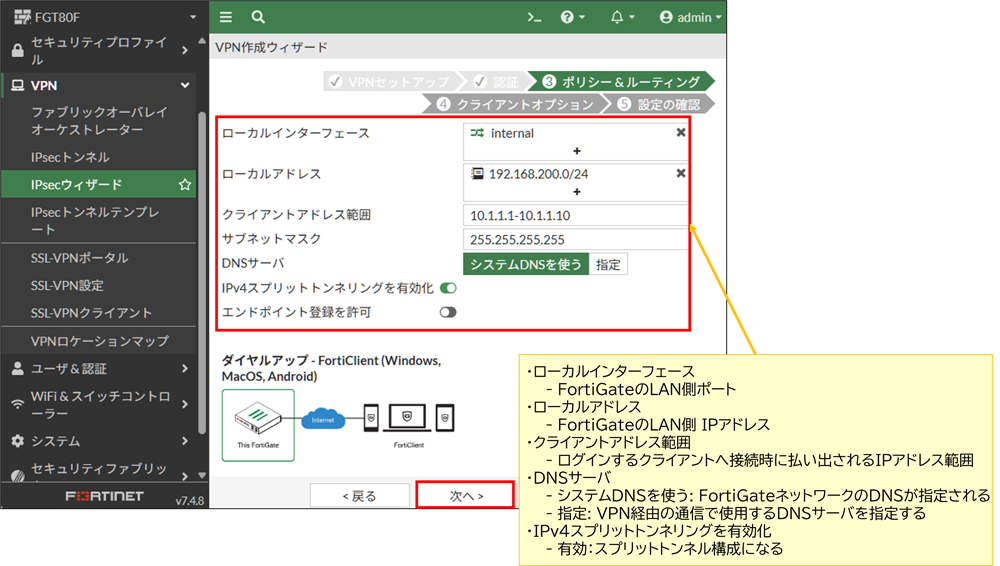Screen dimensions: 1000x566
Task: Expand the セキュリティファブリック menu
Action: coord(185,476)
